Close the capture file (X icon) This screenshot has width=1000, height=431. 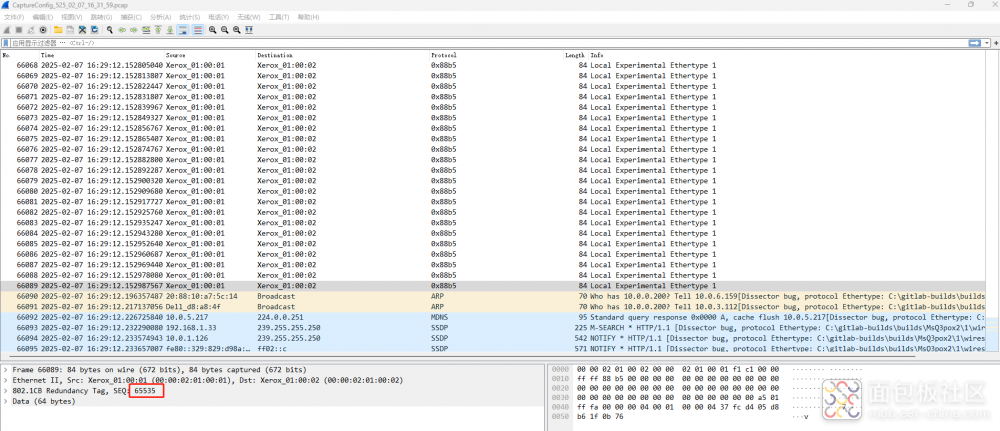point(82,30)
